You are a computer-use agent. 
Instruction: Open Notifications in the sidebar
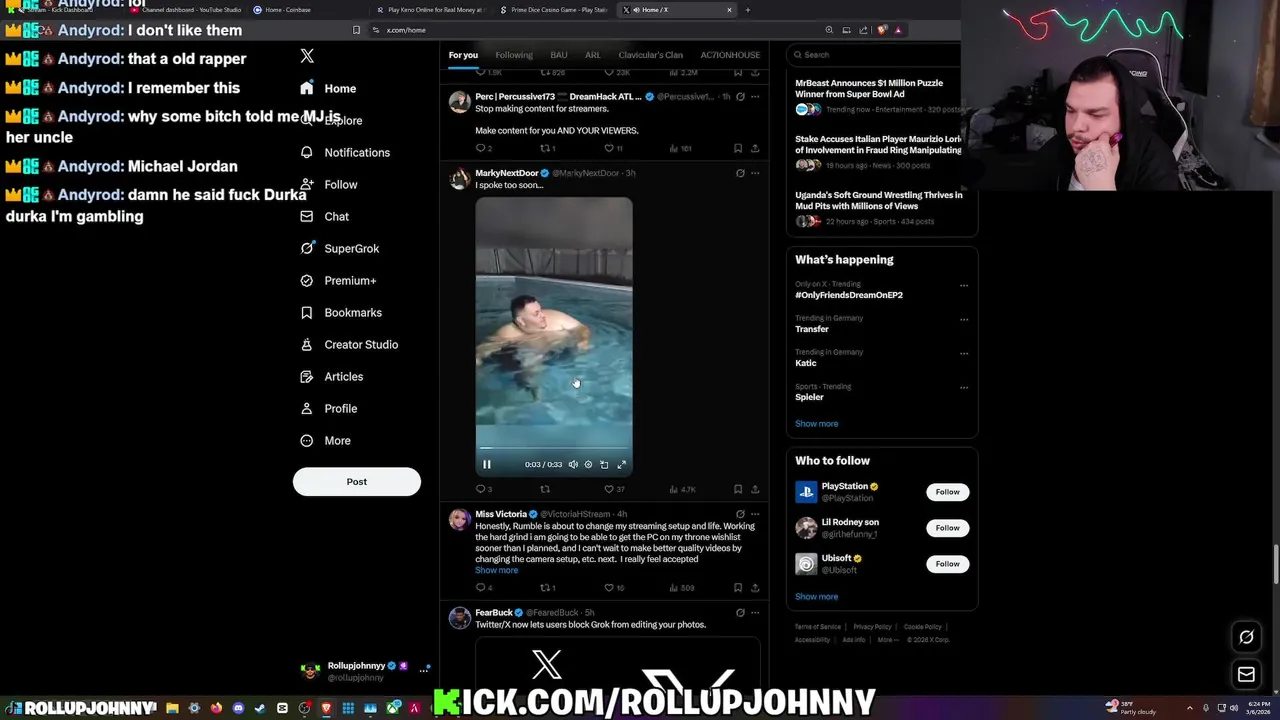(x=345, y=152)
